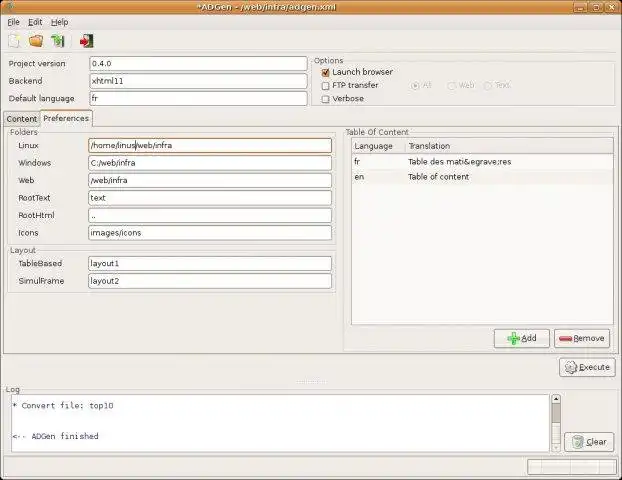Select the All radio button
This screenshot has height=480, width=622.
(415, 86)
